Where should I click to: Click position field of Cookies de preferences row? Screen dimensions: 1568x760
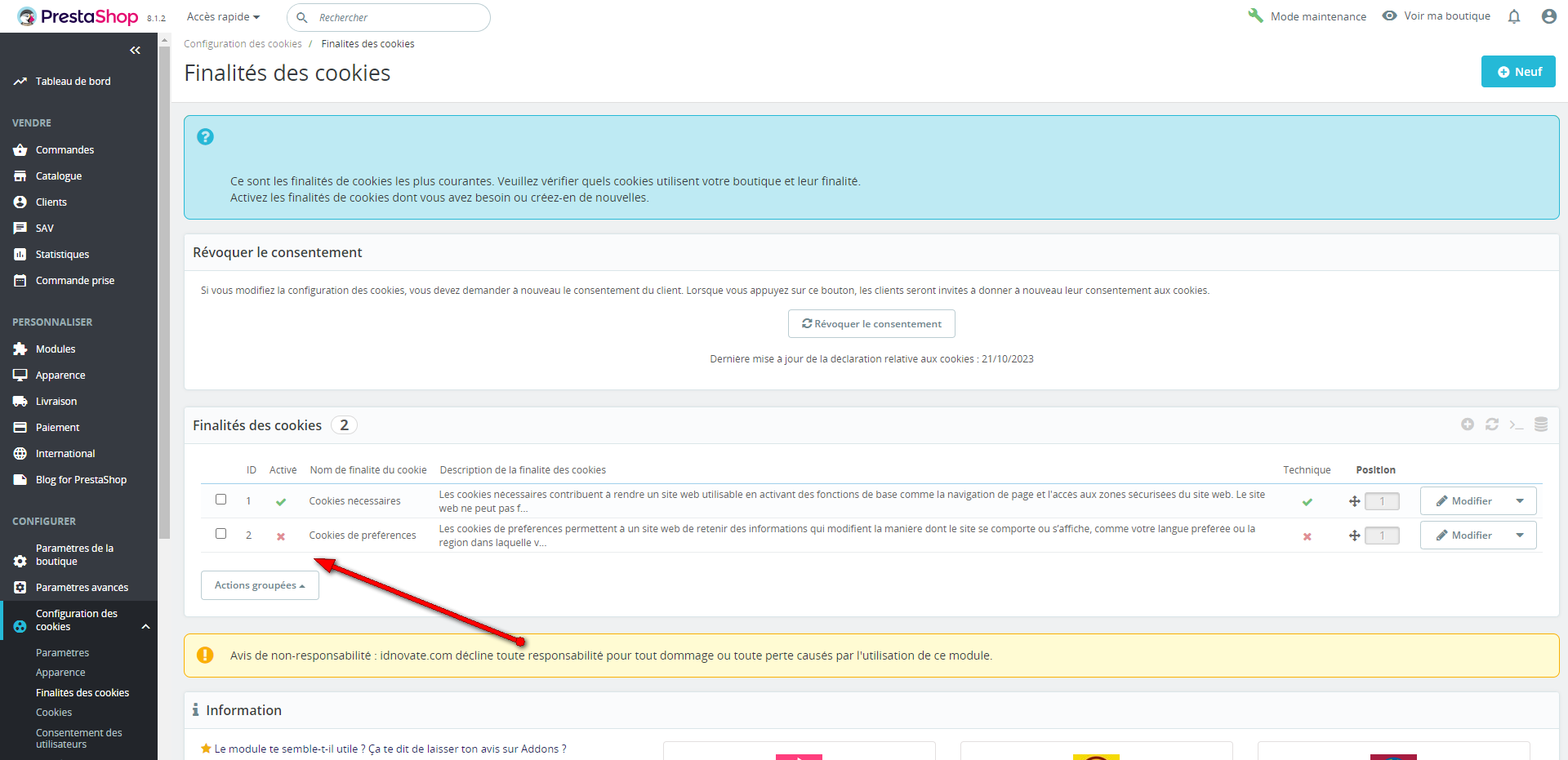(x=1382, y=536)
